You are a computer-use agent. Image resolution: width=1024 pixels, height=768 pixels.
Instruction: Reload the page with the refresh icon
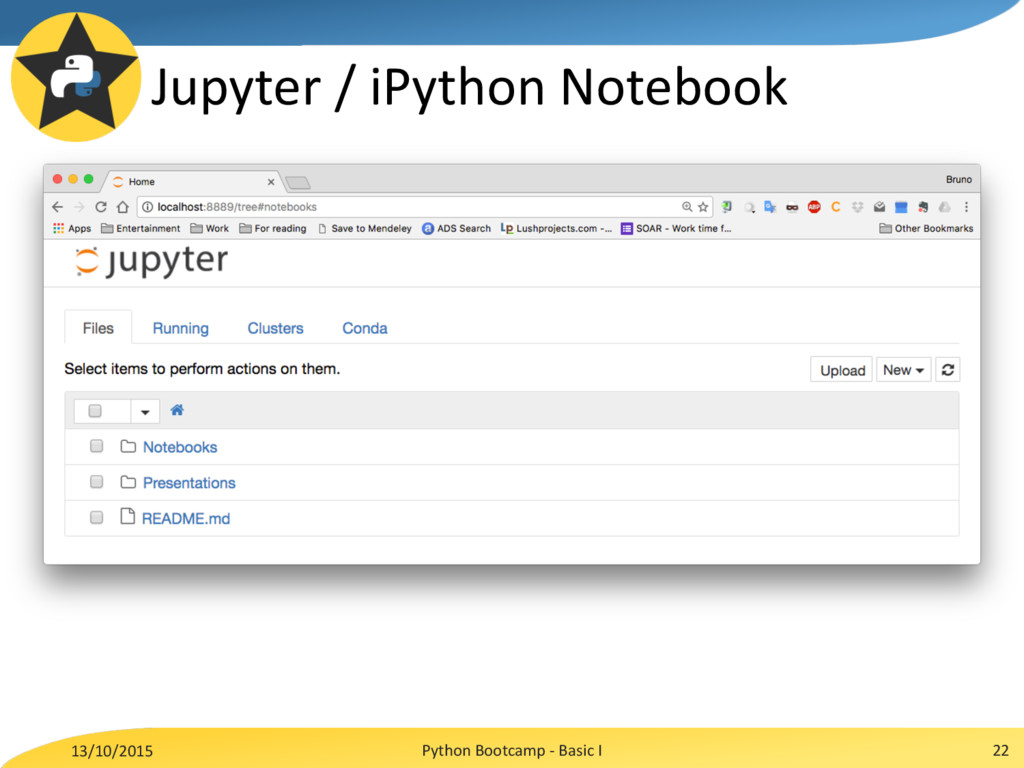pyautogui.click(x=101, y=207)
